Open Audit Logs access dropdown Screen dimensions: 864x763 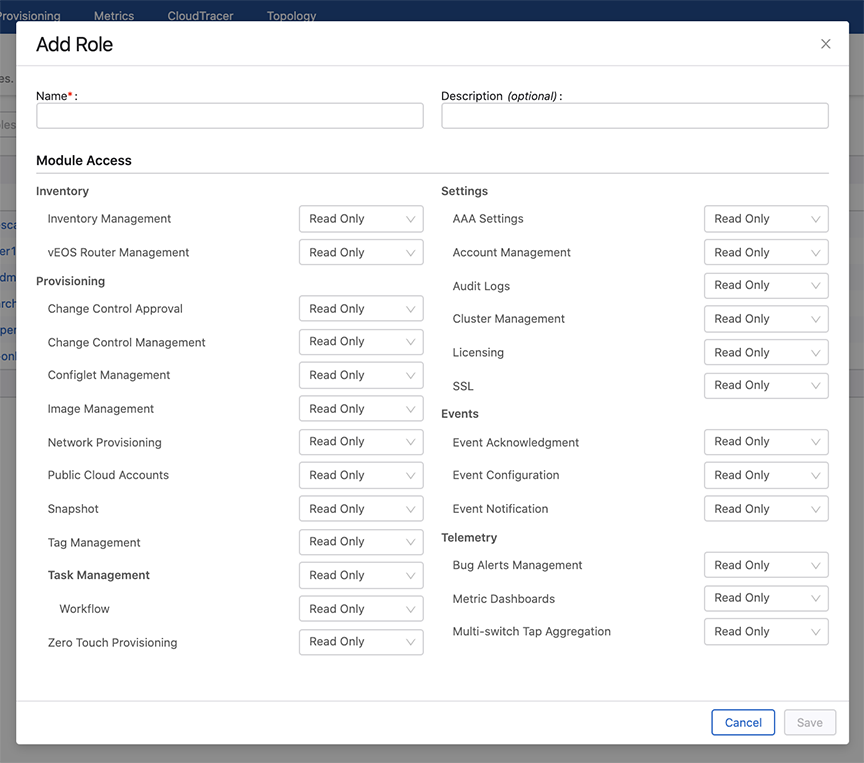766,285
